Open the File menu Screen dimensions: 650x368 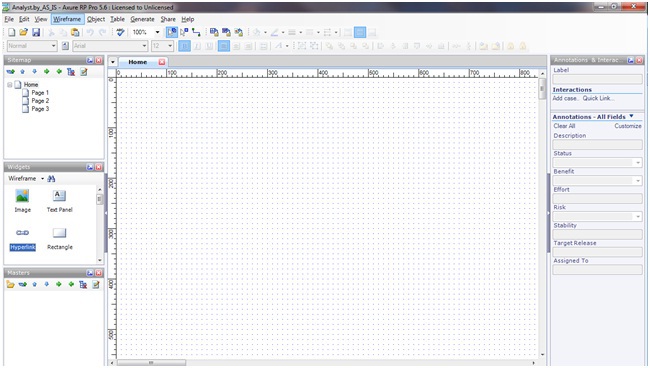pos(9,19)
